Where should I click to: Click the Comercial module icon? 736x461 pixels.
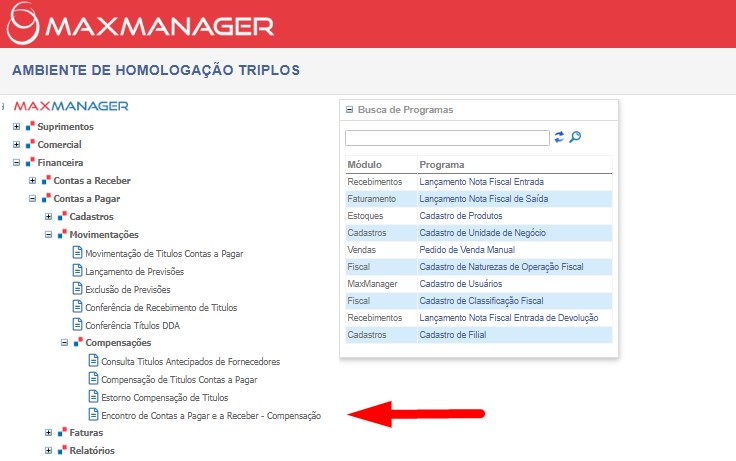point(31,144)
